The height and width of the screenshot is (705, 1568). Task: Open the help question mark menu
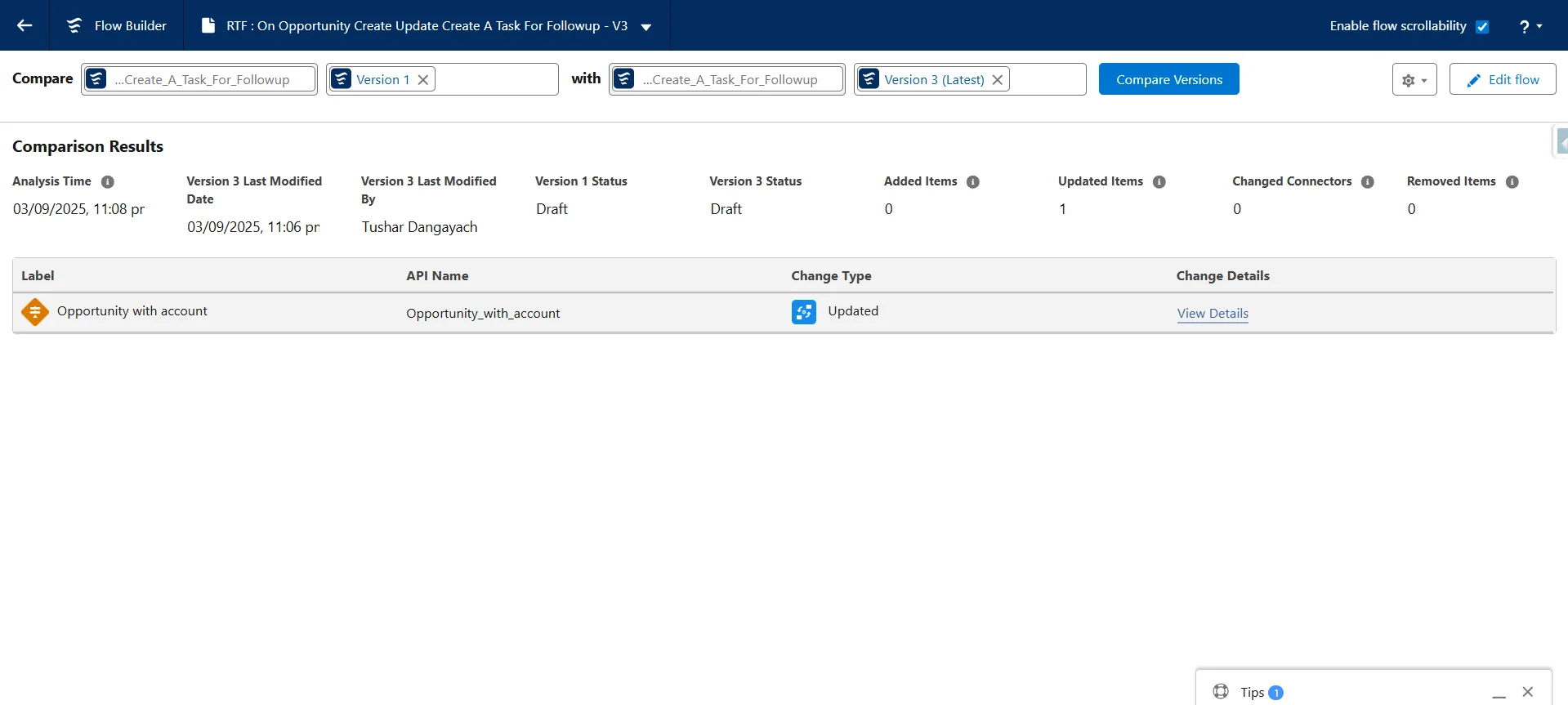[x=1530, y=26]
